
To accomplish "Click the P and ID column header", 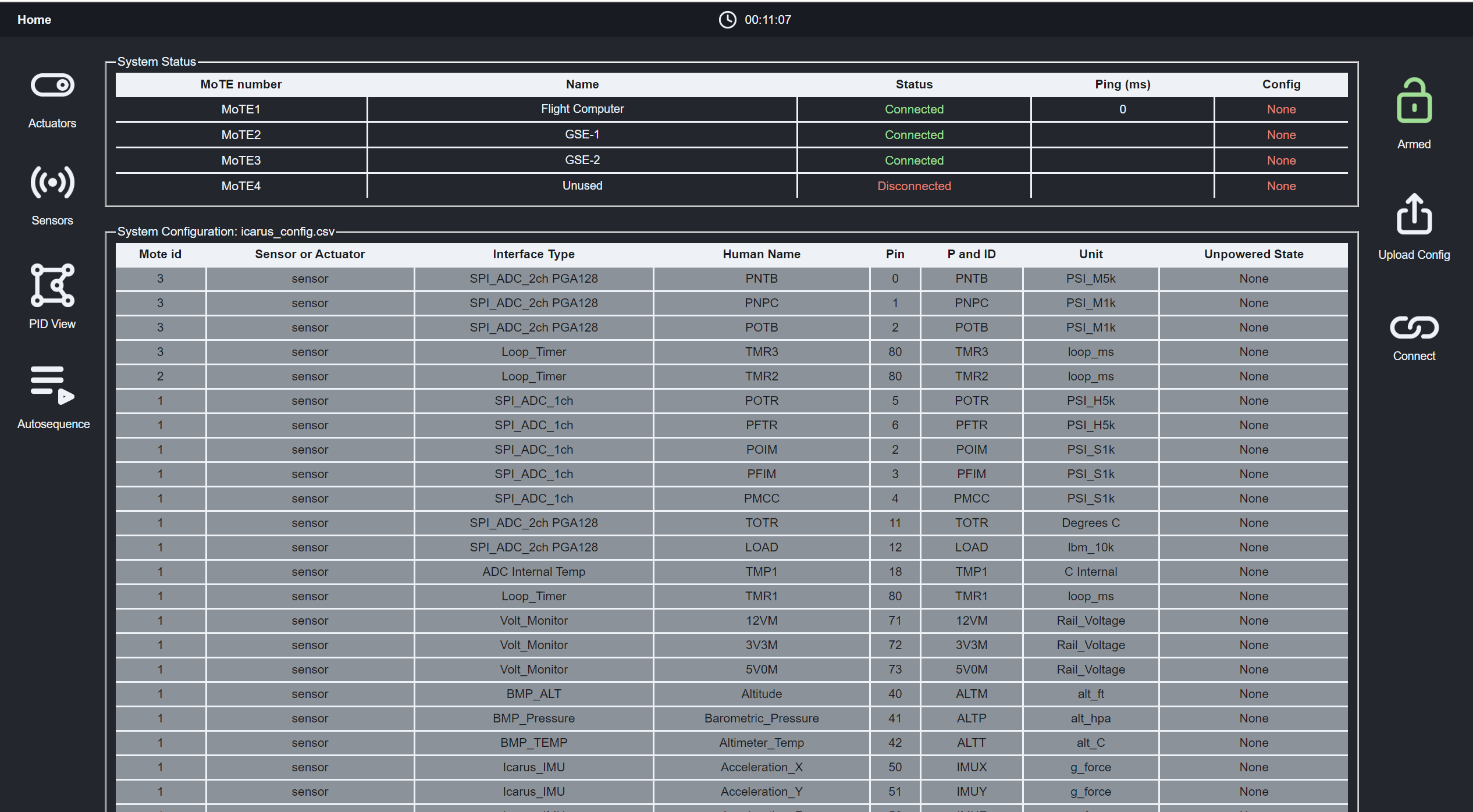I will (x=972, y=254).
